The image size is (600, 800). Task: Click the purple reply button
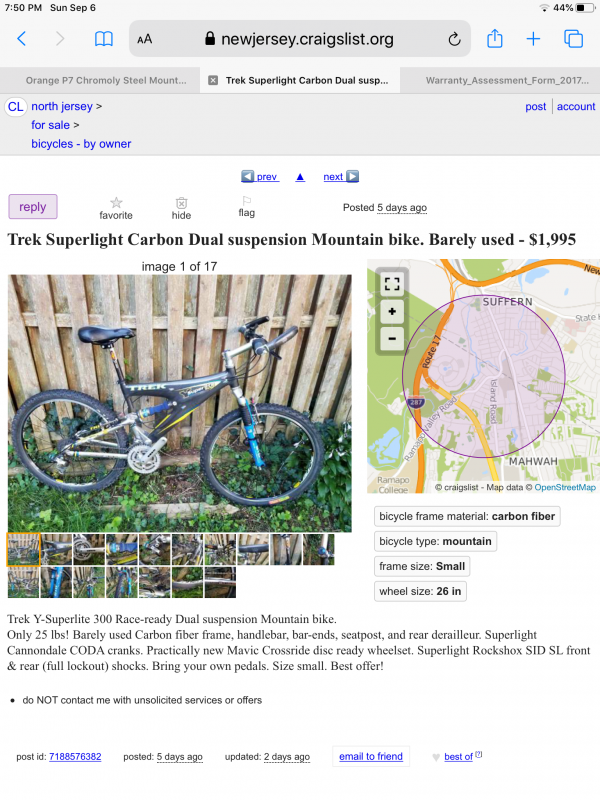coord(33,207)
